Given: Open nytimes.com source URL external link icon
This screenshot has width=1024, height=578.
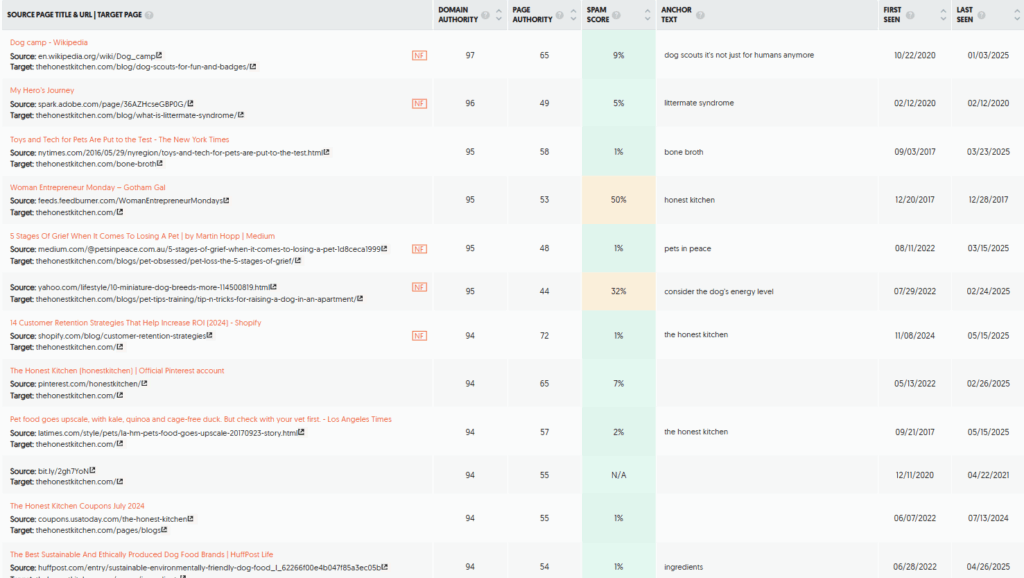Looking at the screenshot, I should click(x=327, y=152).
